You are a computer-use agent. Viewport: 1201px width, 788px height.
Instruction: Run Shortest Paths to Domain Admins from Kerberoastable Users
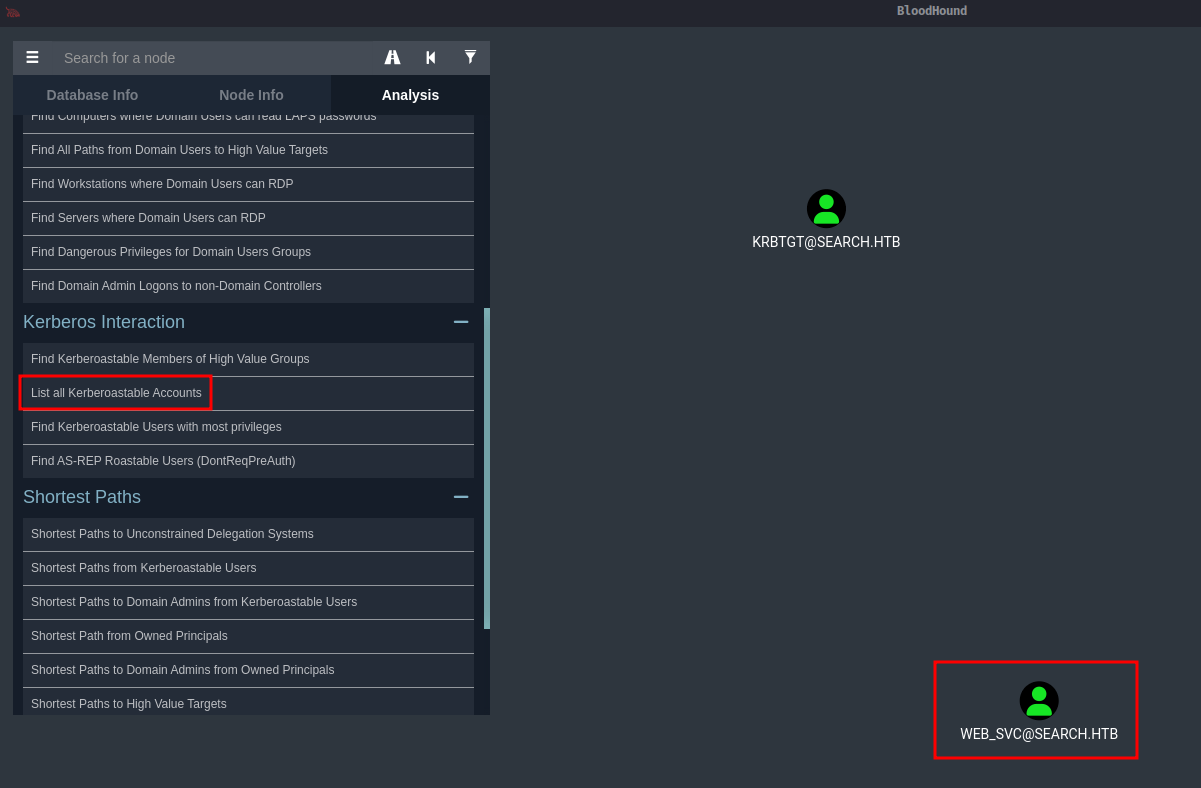click(248, 602)
